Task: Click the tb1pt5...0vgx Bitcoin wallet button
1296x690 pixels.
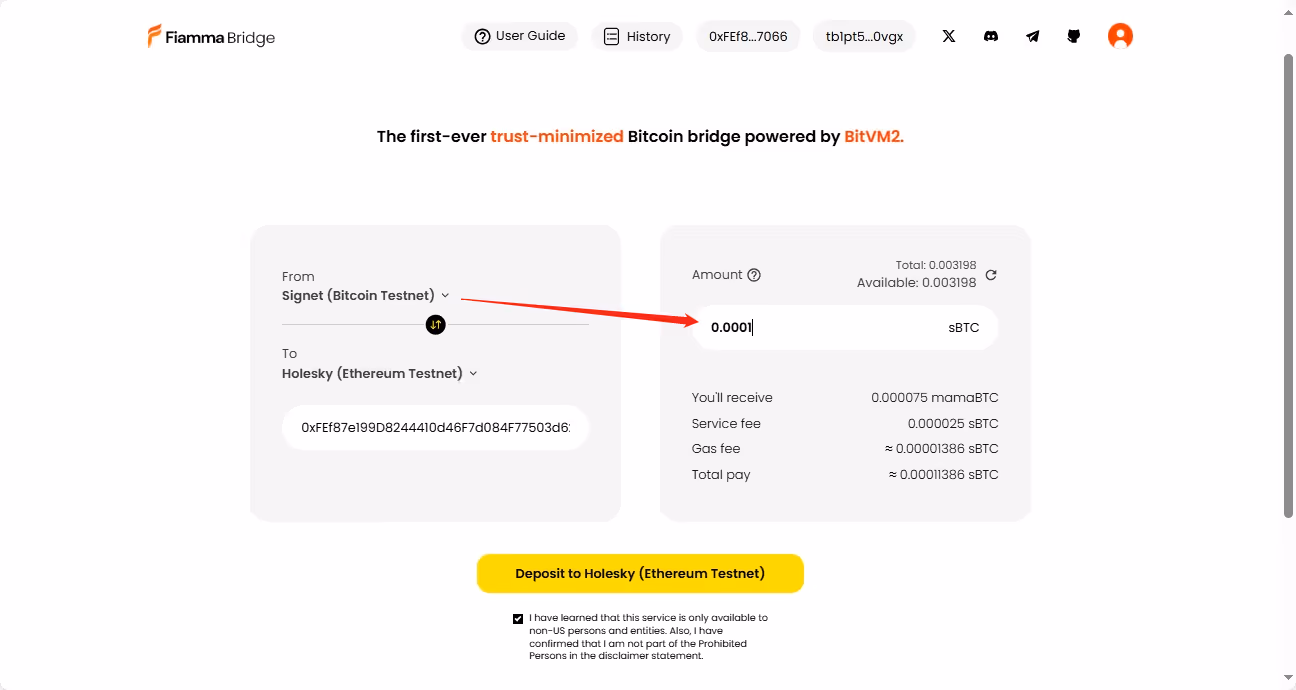Action: pos(864,36)
